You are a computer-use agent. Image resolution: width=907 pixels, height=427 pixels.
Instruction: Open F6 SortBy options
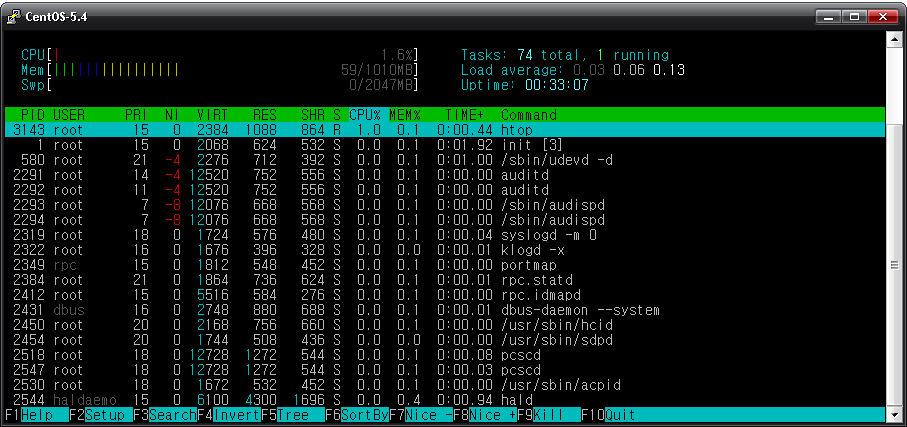pyautogui.click(x=356, y=415)
